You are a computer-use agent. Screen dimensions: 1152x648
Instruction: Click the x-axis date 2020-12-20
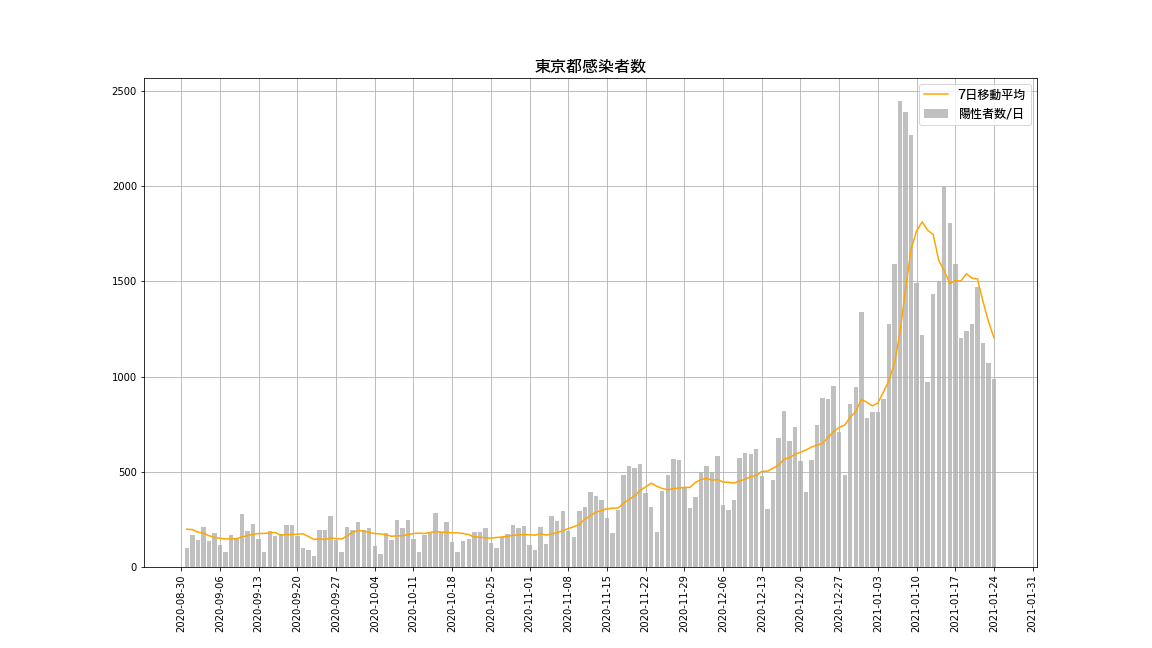[x=800, y=604]
